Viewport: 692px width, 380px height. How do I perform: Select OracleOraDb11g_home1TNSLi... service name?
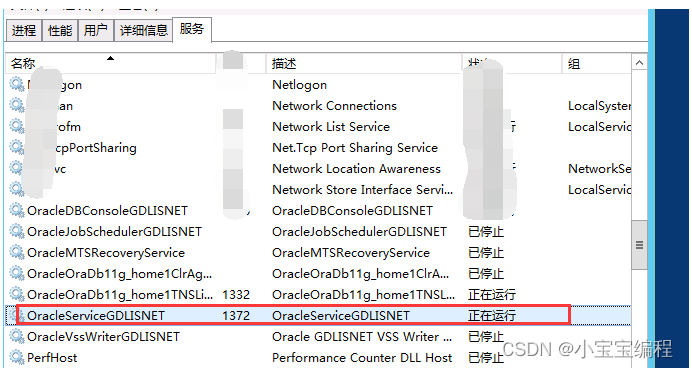pos(120,295)
